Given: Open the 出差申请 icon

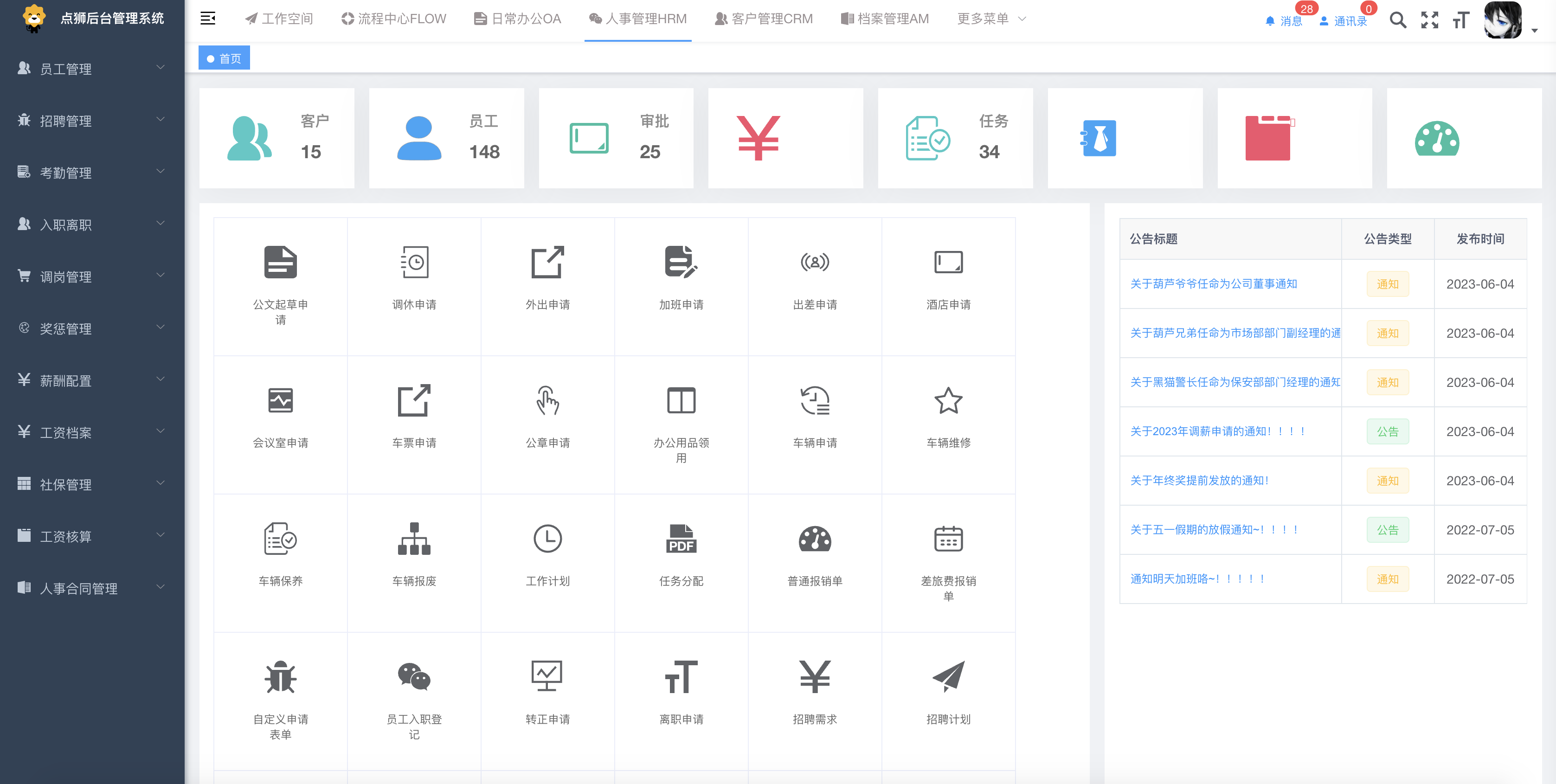Looking at the screenshot, I should pyautogui.click(x=815, y=262).
